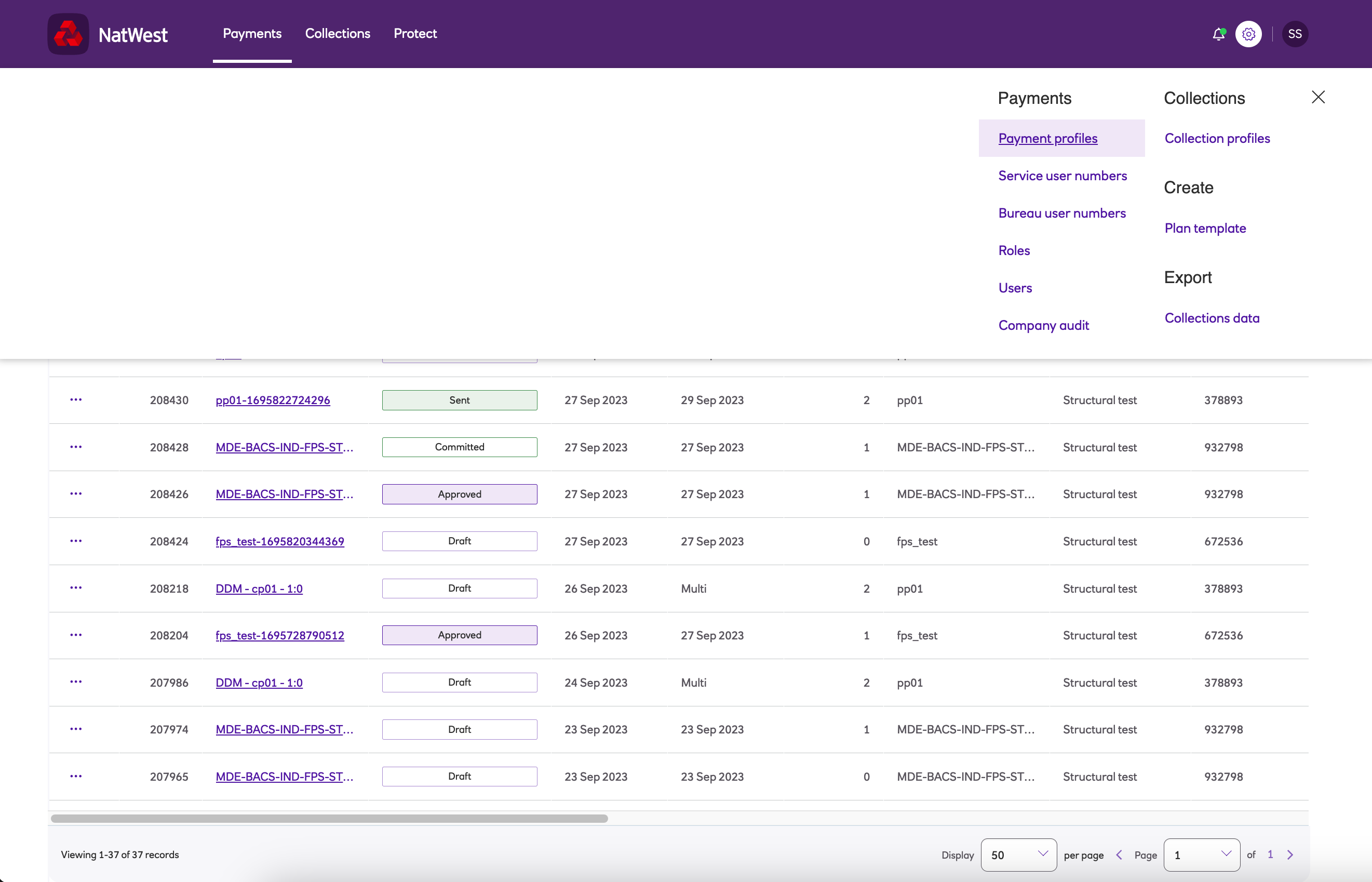1372x882 pixels.
Task: Open Bureau user numbers
Action: pos(1062,213)
